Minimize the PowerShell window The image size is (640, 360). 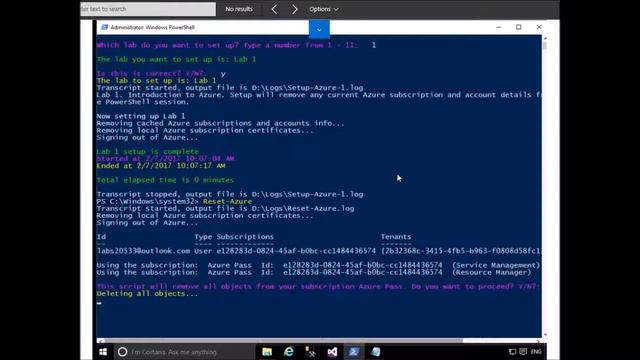tap(498, 27)
